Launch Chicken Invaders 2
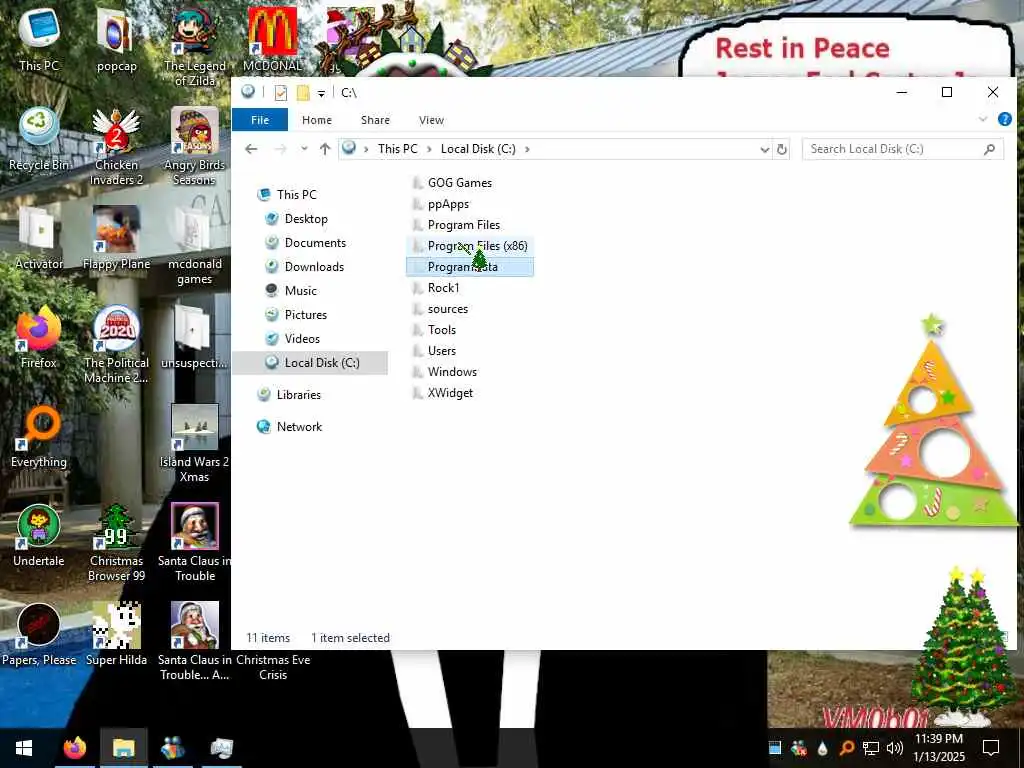The height and width of the screenshot is (768, 1024). point(116,146)
